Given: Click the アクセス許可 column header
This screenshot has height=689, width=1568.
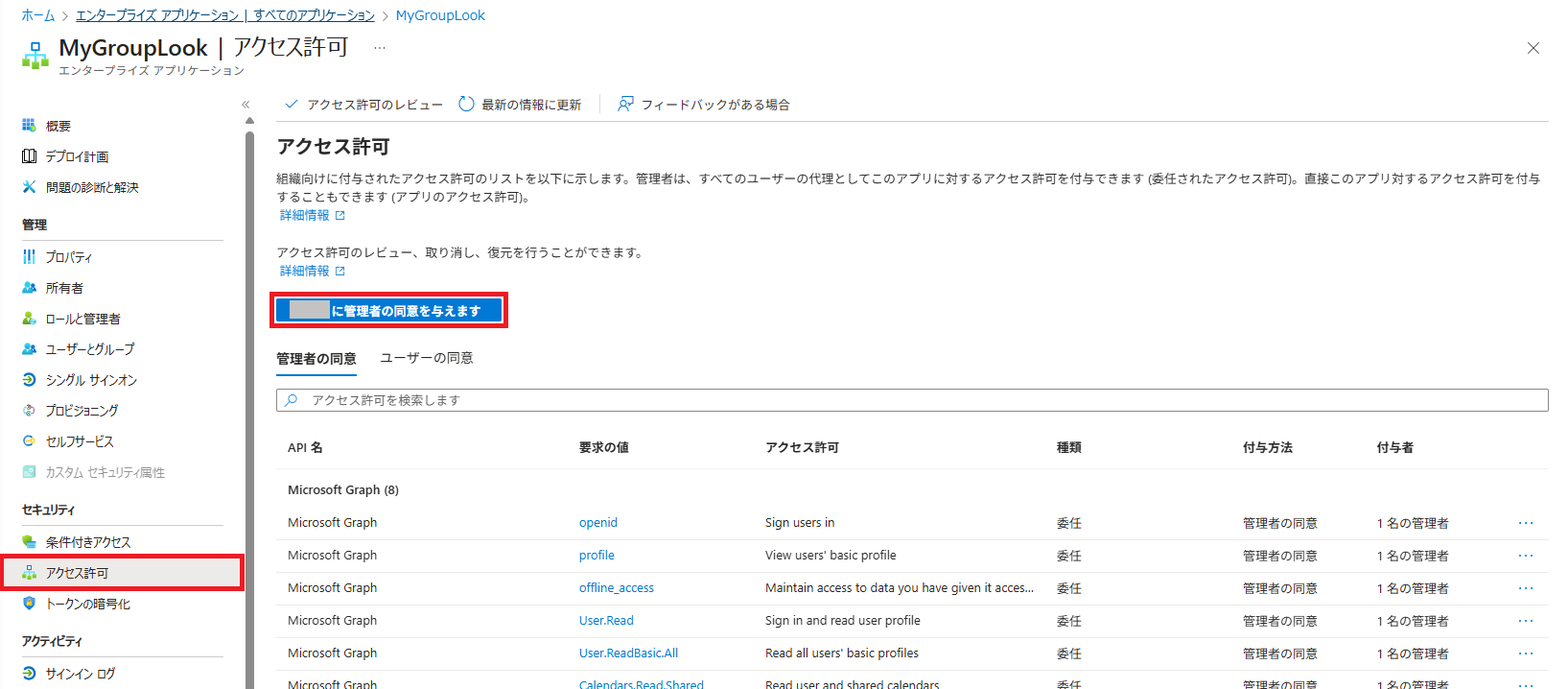Looking at the screenshot, I should tap(802, 447).
